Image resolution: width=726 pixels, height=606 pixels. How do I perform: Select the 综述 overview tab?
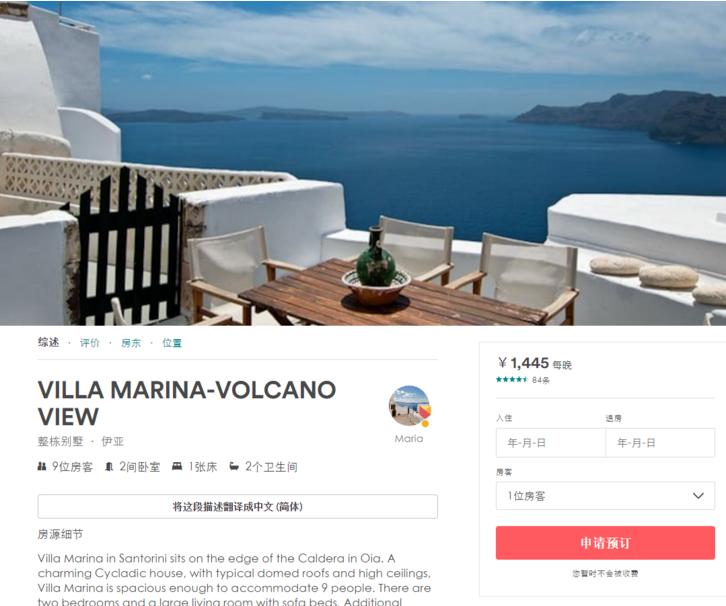49,343
